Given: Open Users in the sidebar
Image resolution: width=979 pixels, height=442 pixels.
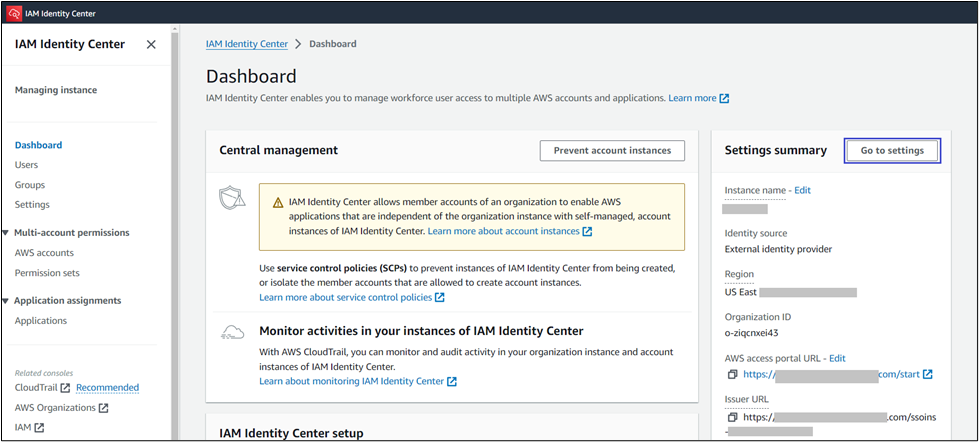Looking at the screenshot, I should 26,165.
